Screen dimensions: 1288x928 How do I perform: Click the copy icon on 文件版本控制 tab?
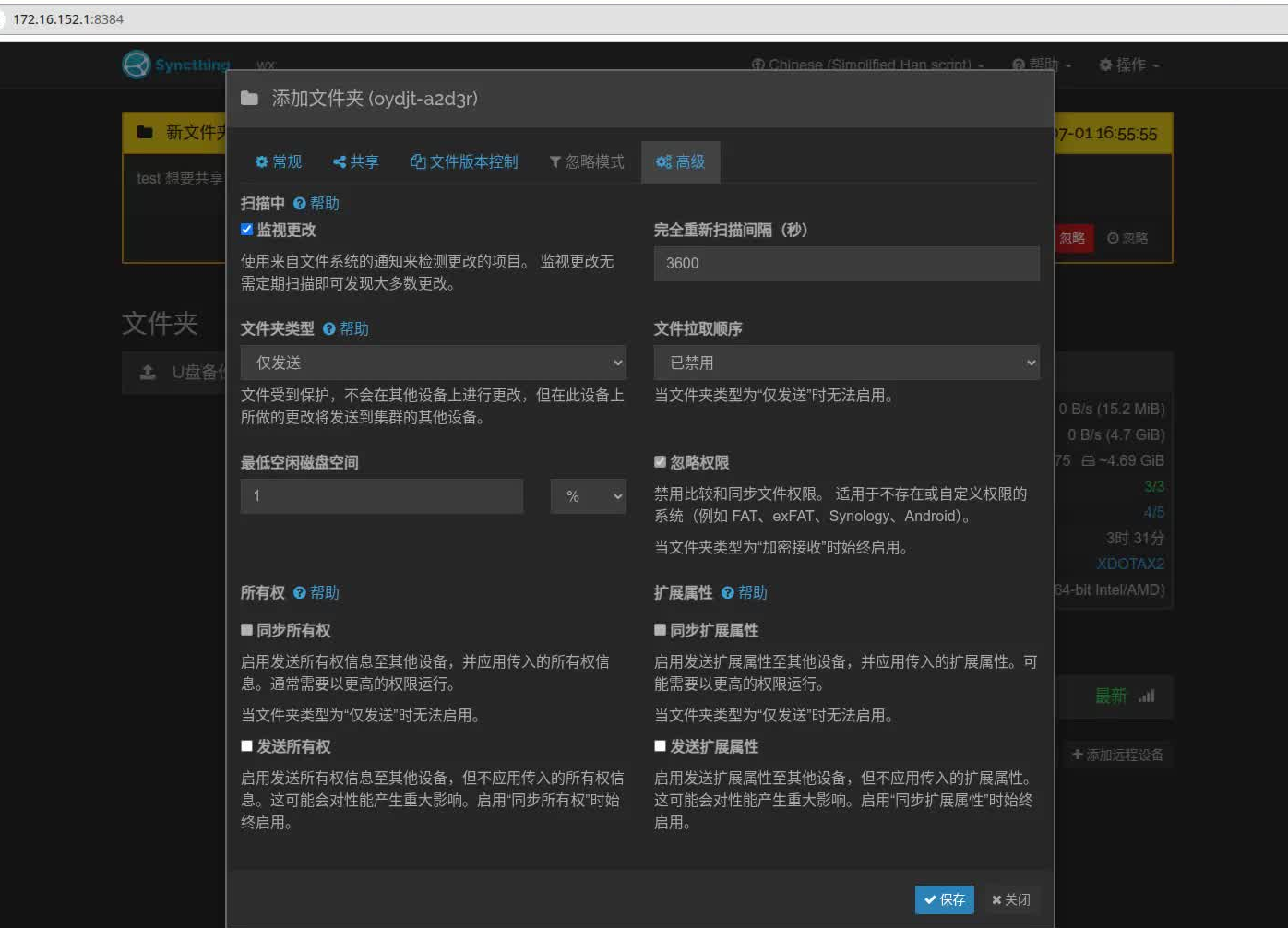418,161
